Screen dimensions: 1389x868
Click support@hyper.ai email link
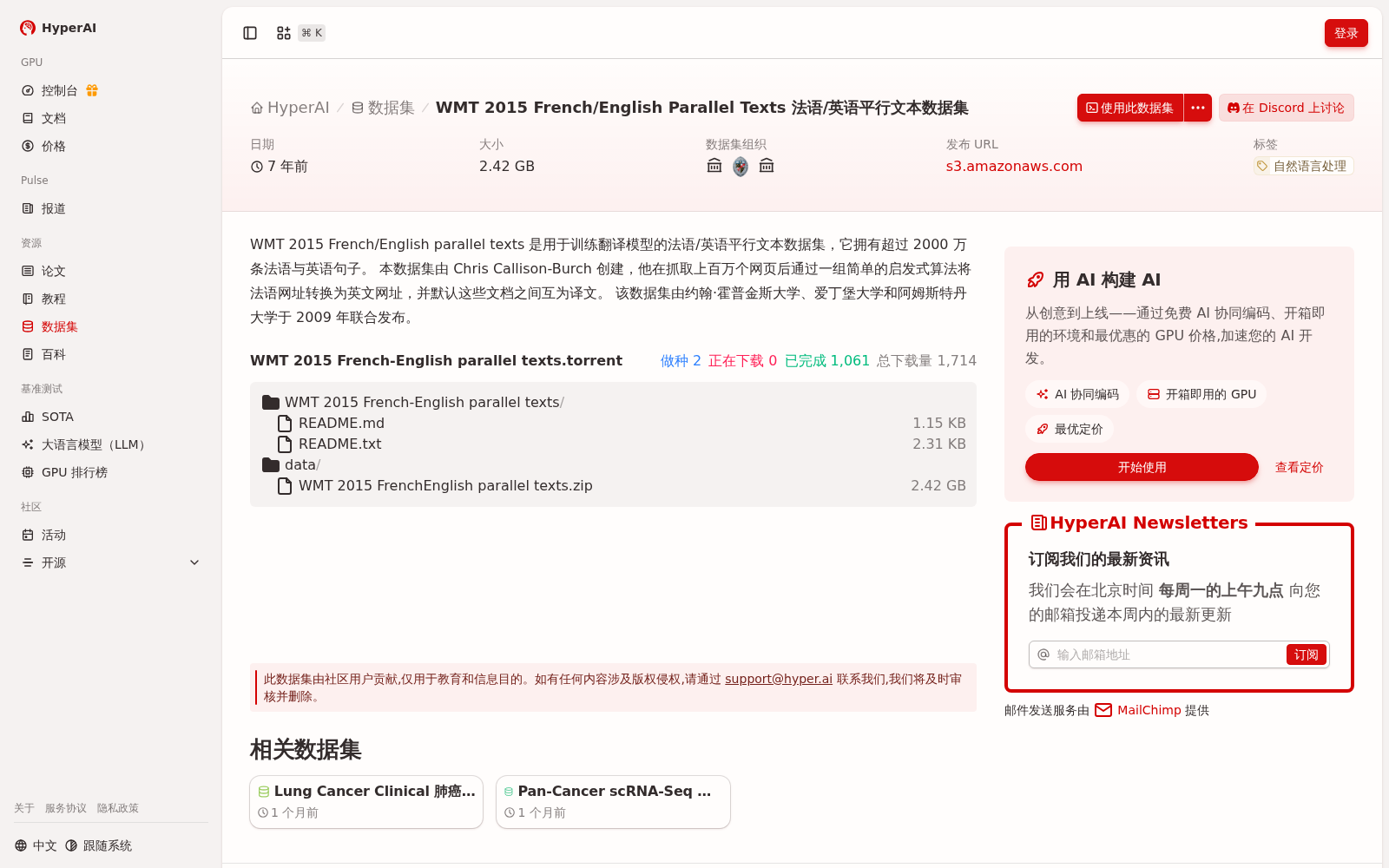pyautogui.click(x=779, y=679)
